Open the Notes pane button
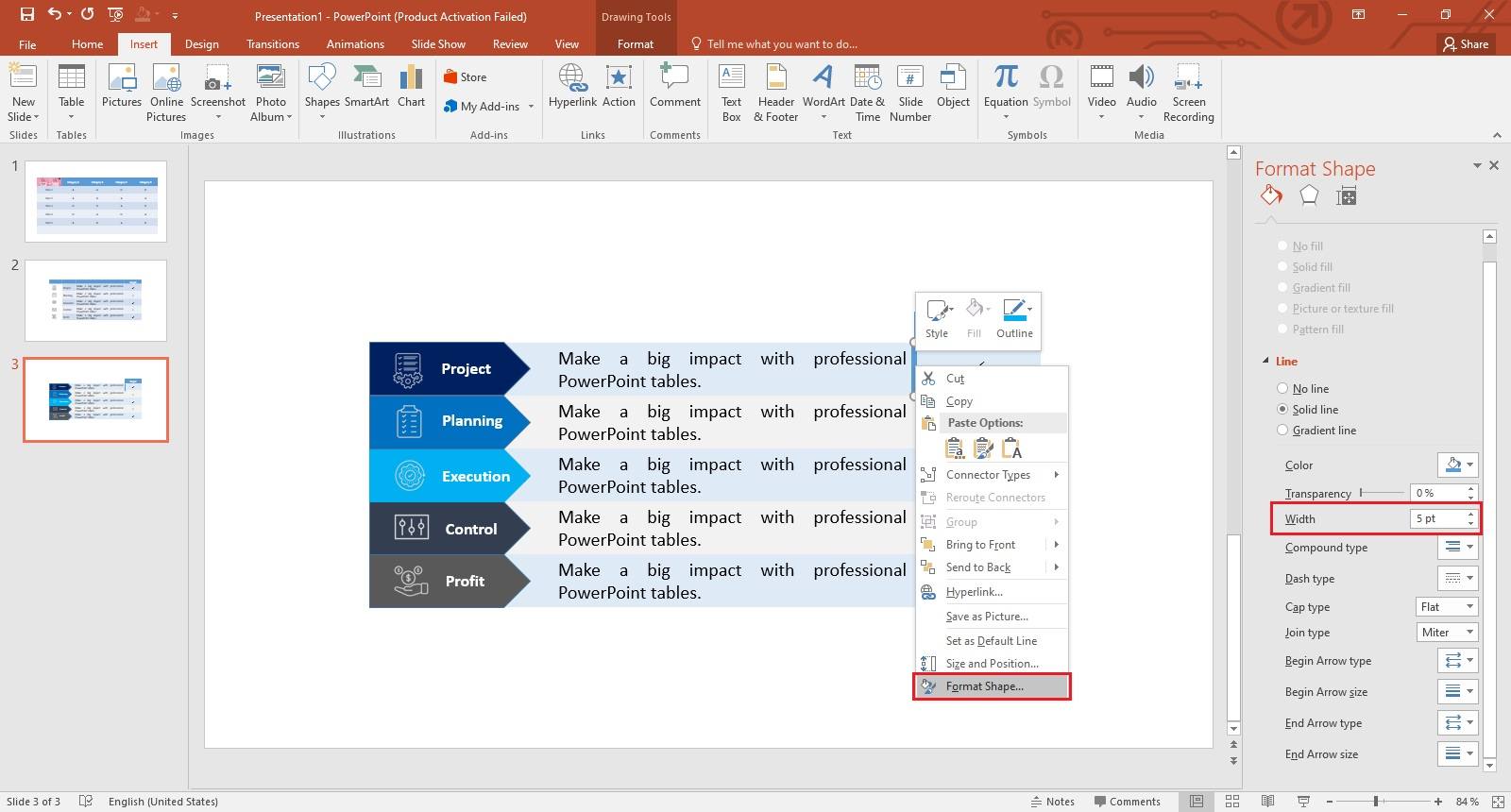 point(1051,801)
